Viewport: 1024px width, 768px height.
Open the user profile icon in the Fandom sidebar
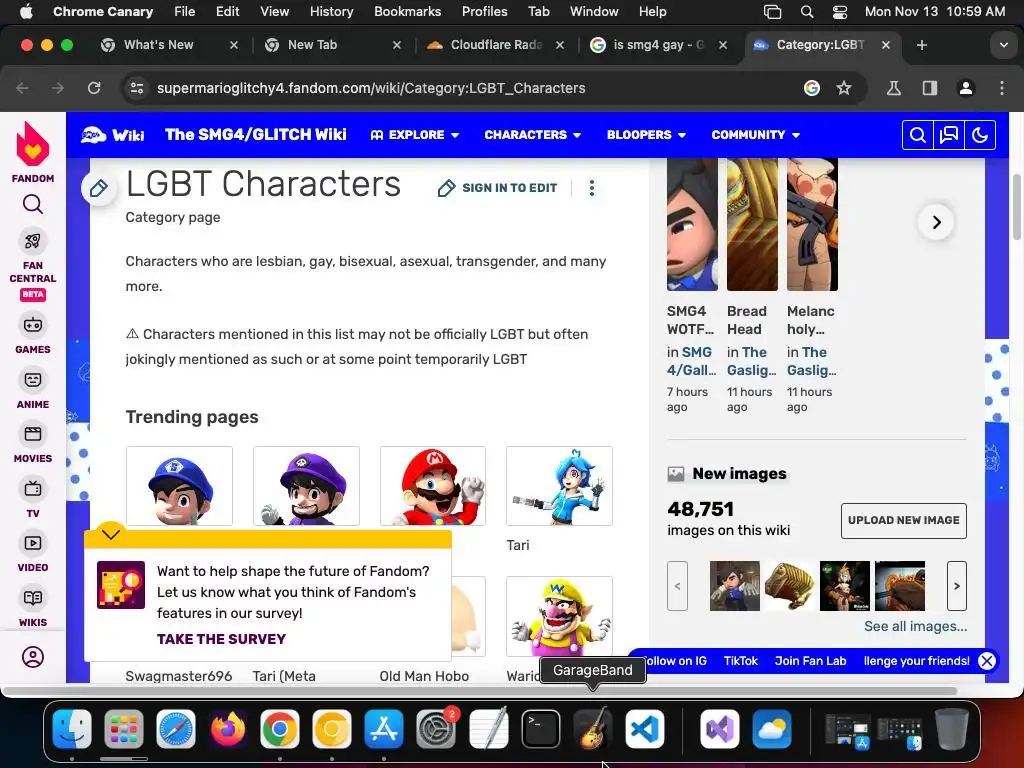click(33, 656)
